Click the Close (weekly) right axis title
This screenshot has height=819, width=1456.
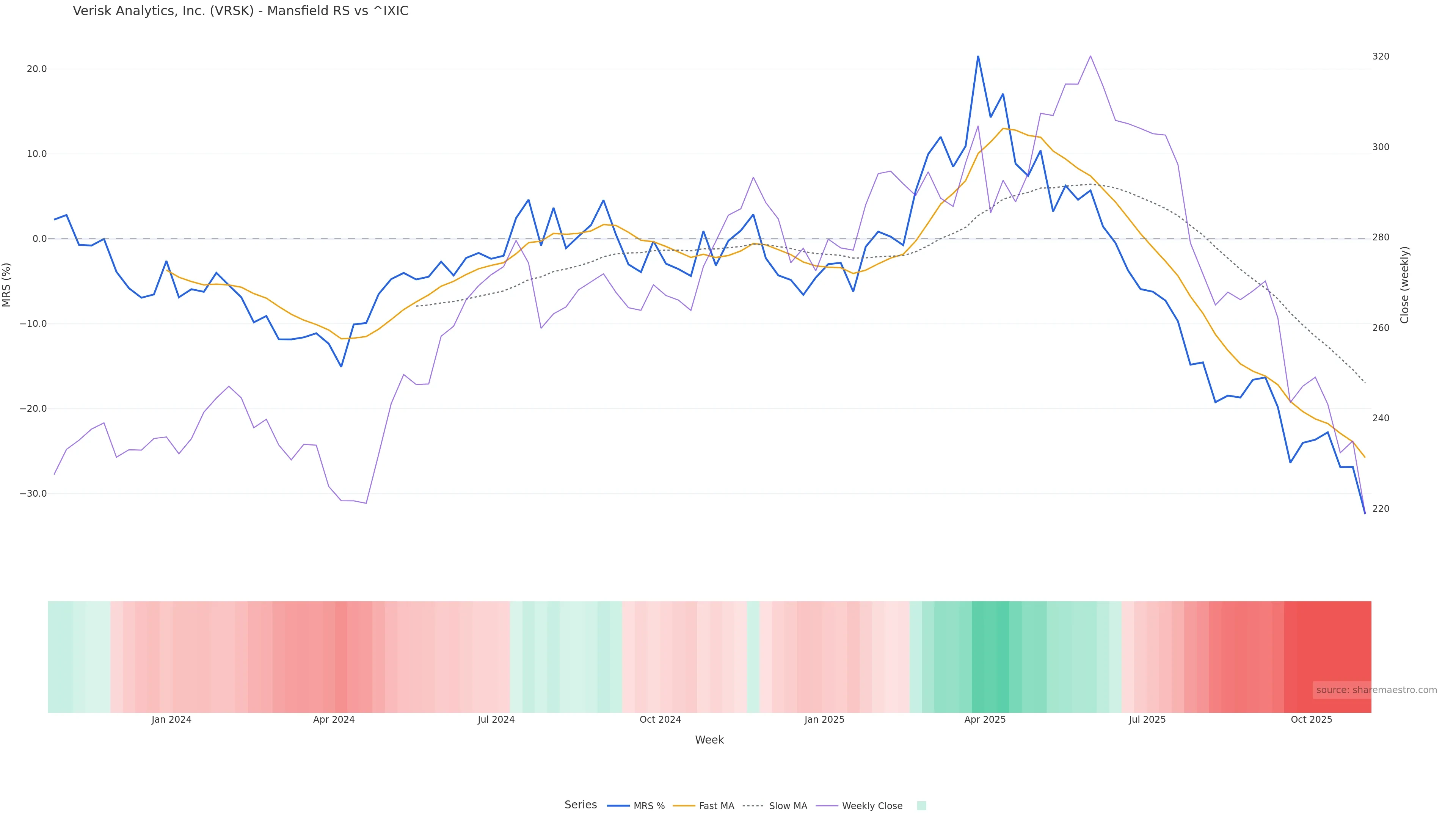pyautogui.click(x=1404, y=285)
